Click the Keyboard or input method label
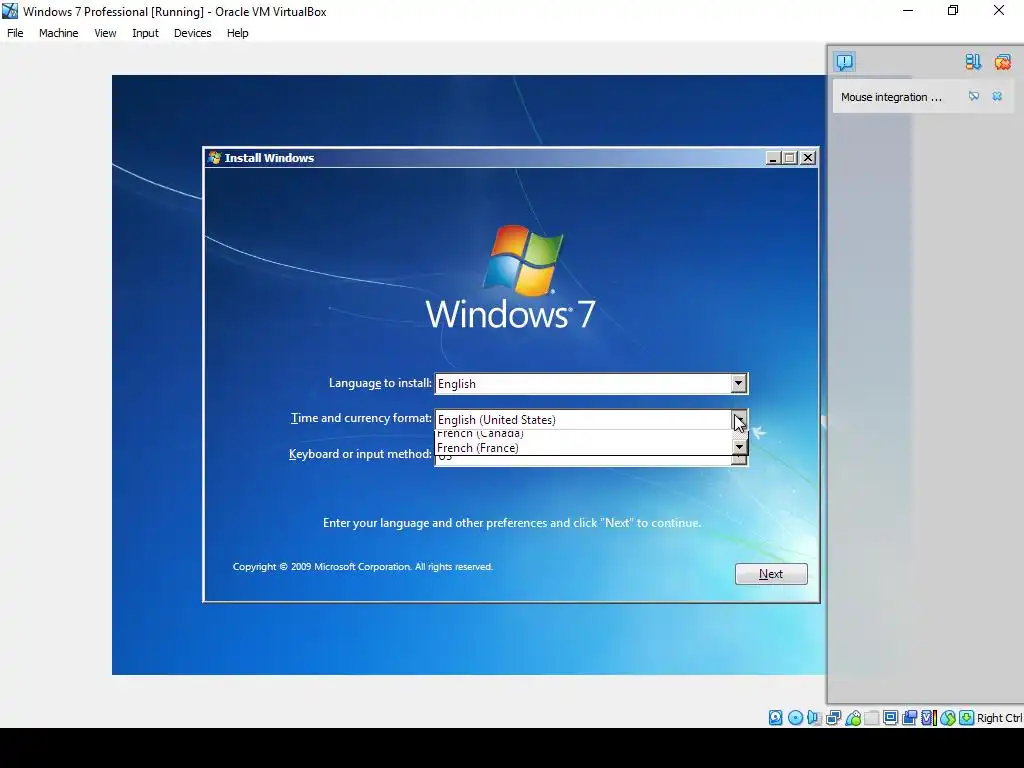Image resolution: width=1024 pixels, height=768 pixels. point(360,454)
